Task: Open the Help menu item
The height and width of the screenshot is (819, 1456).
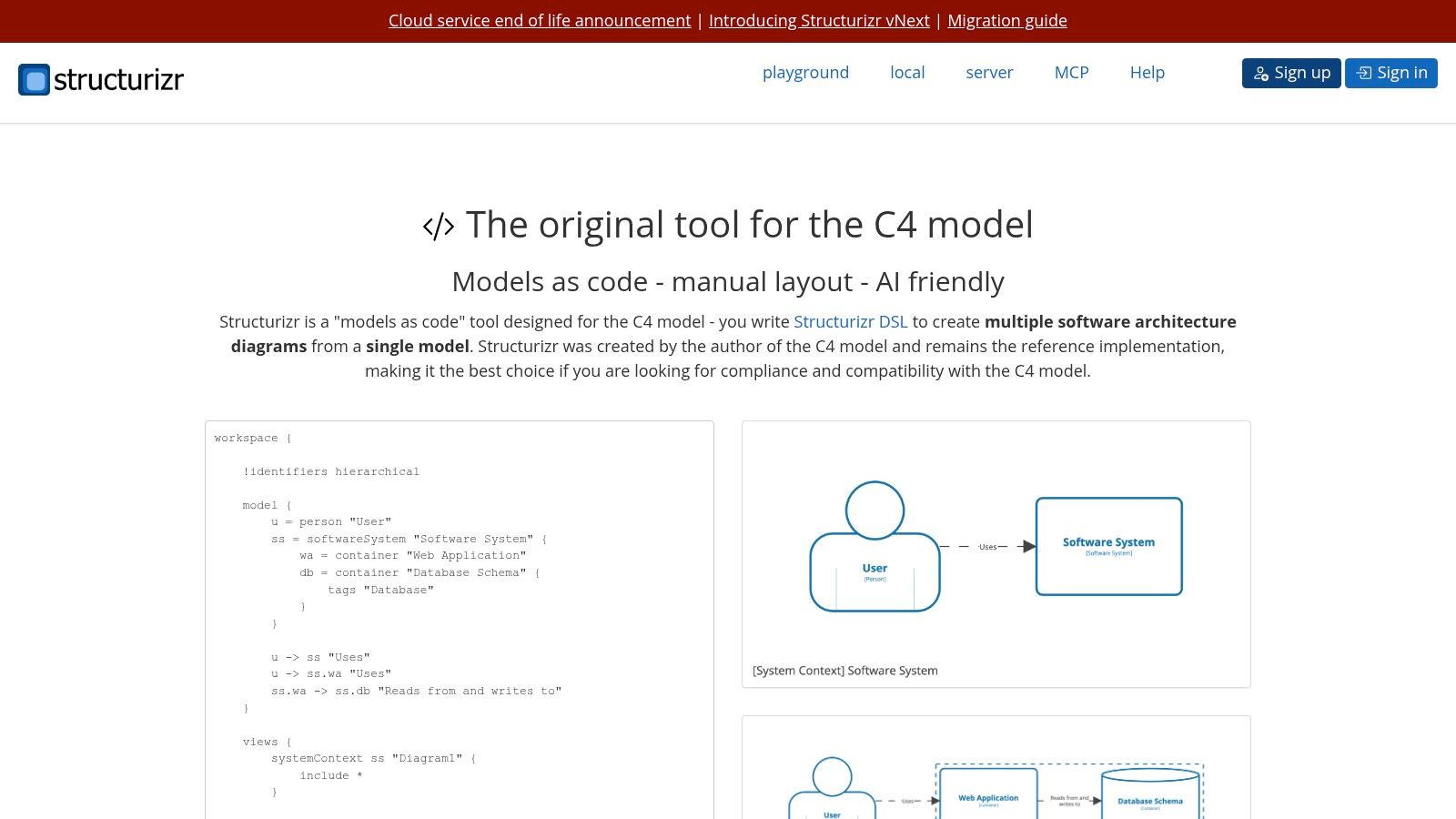Action: point(1147,73)
